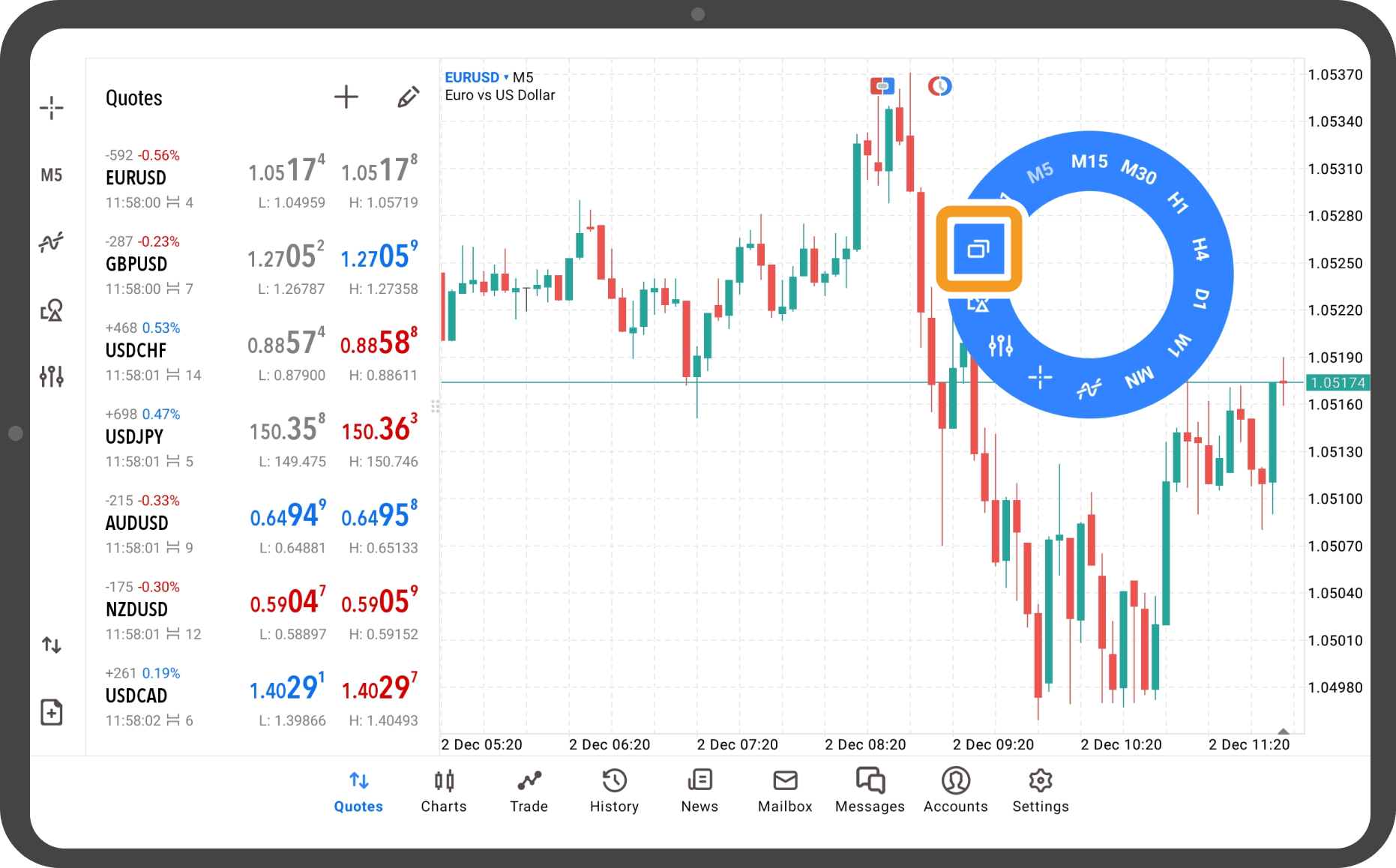Add a symbol with the plus icon

[x=346, y=97]
